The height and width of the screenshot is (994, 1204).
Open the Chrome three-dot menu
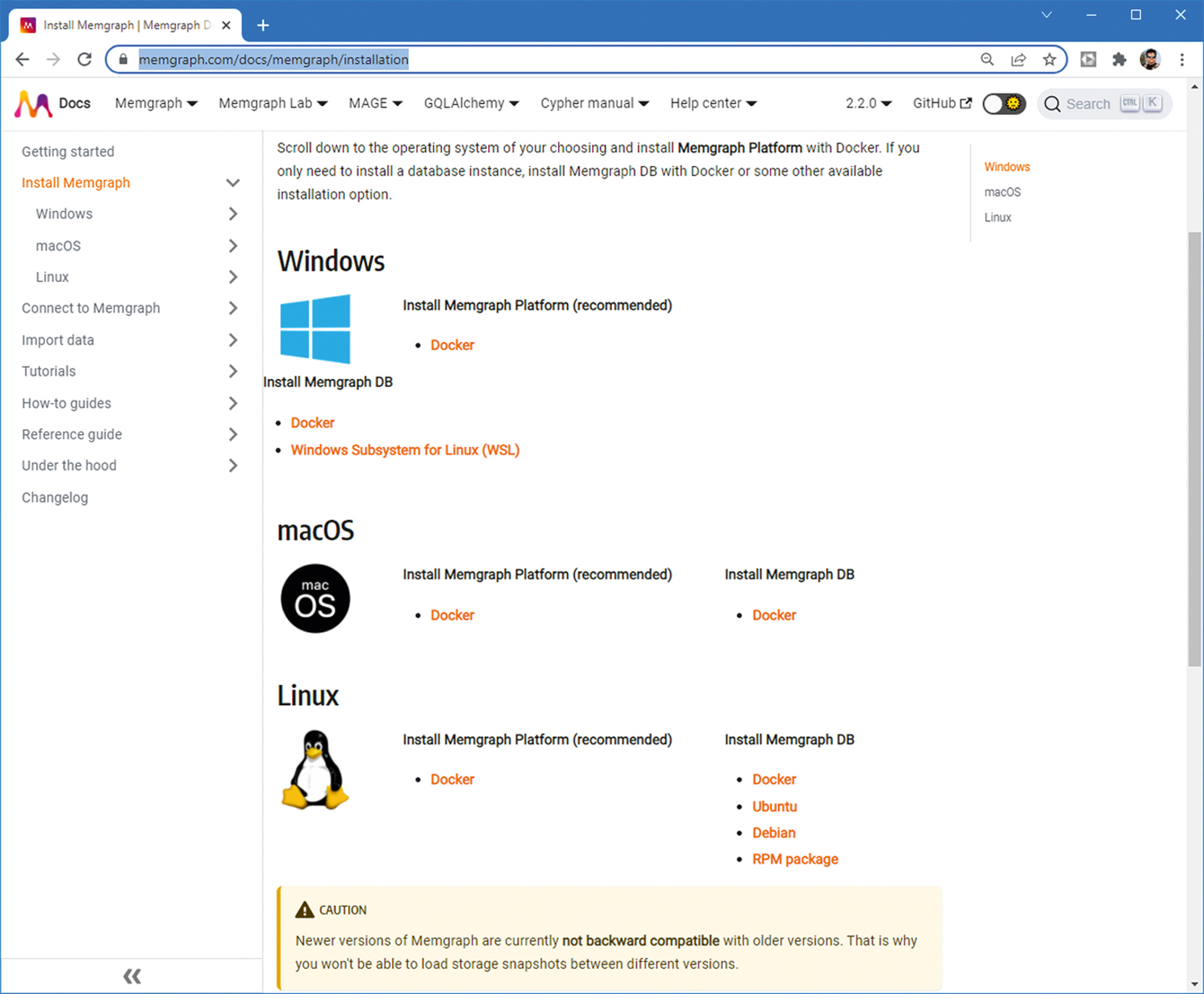(x=1182, y=60)
